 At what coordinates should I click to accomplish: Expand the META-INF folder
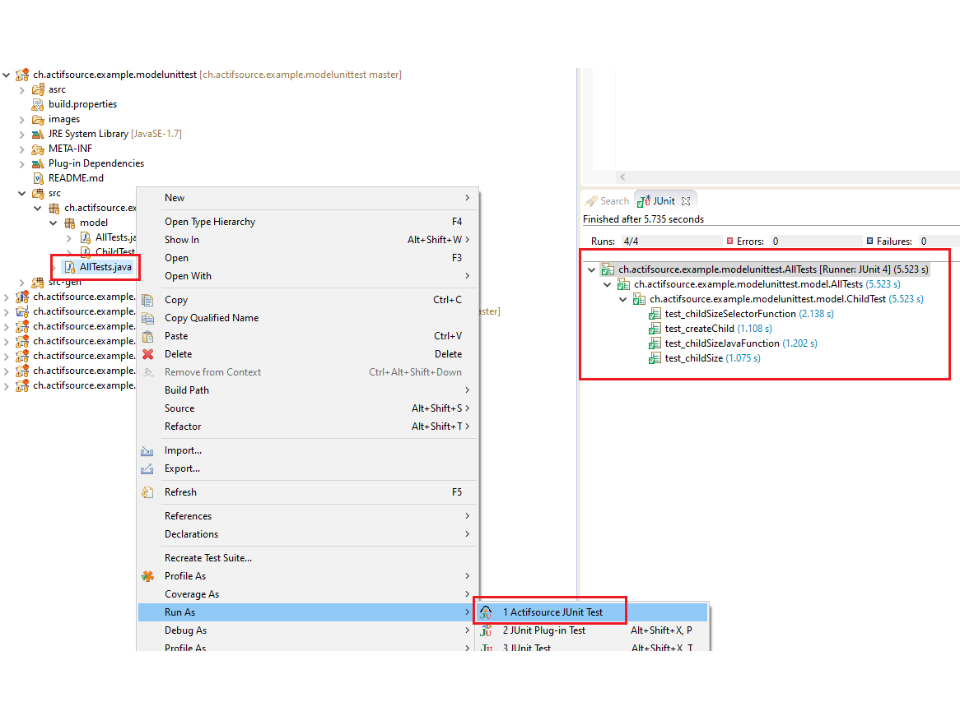coord(23,149)
